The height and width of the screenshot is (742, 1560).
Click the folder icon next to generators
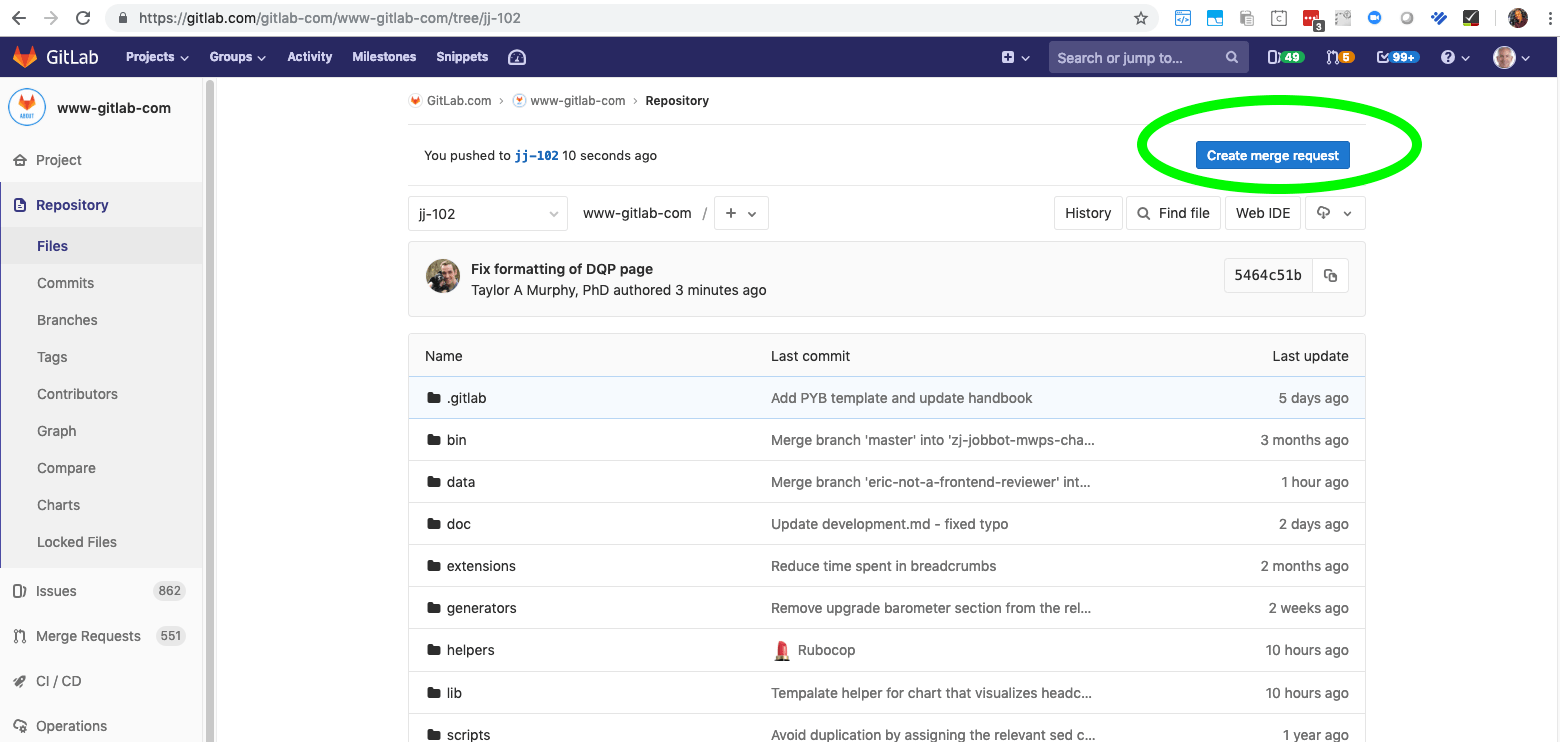tap(433, 608)
